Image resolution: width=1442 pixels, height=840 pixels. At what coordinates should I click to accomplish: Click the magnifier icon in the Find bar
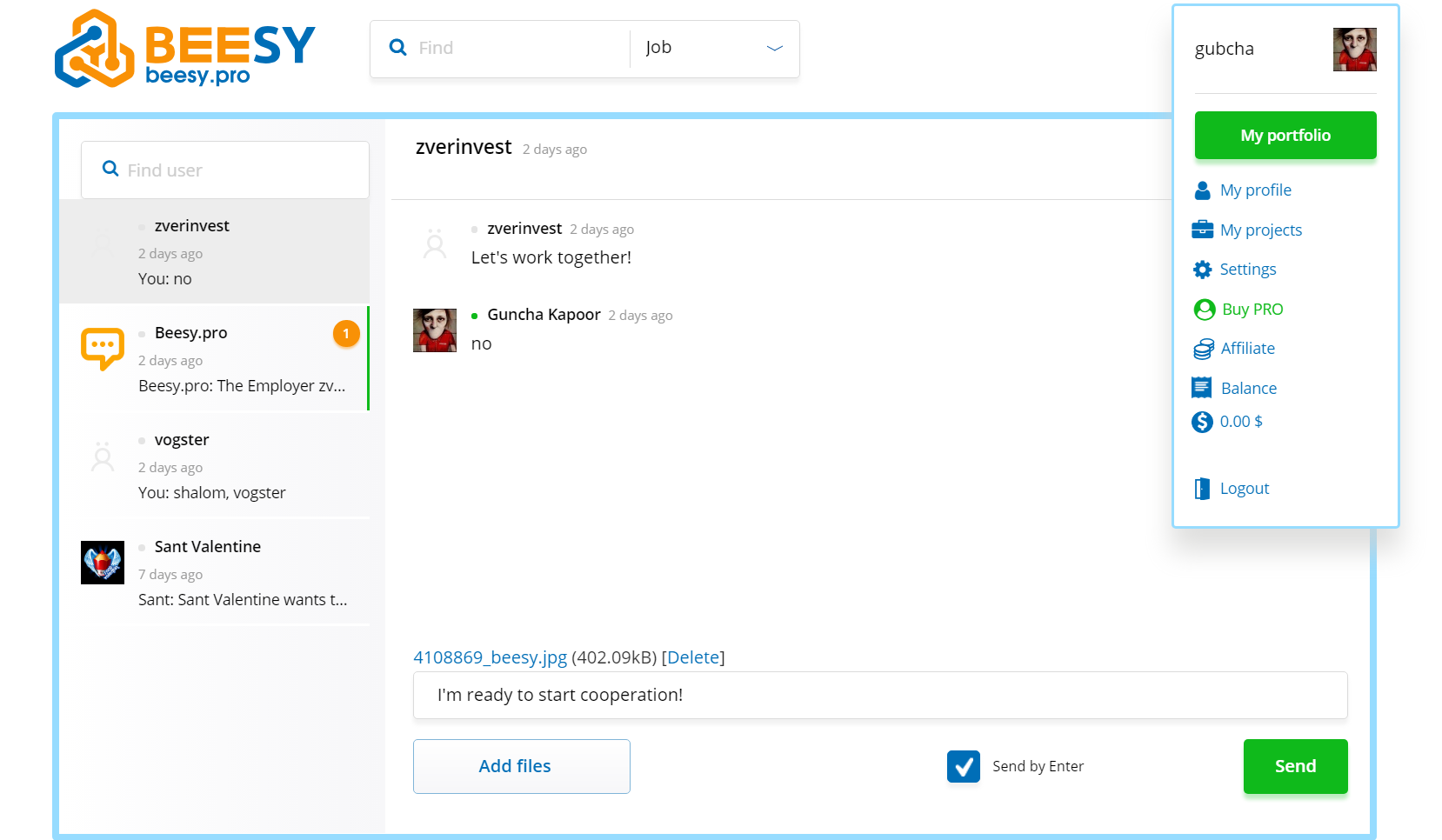coord(397,48)
